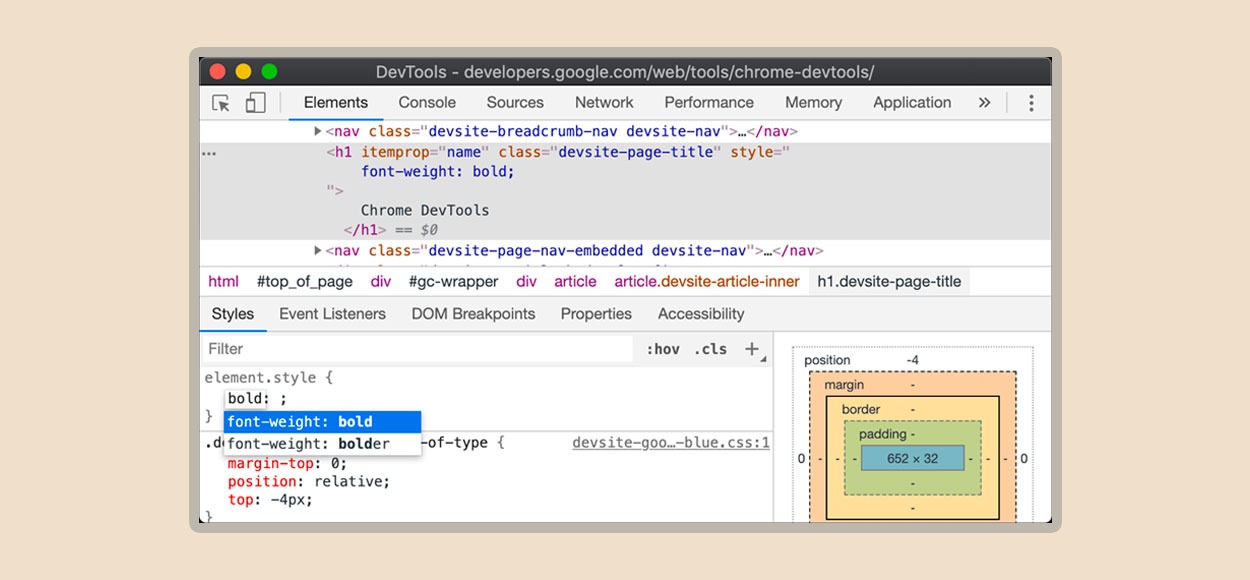Image resolution: width=1250 pixels, height=580 pixels.
Task: Click the "Chrome DevTools" text node
Action: pyautogui.click(x=425, y=211)
